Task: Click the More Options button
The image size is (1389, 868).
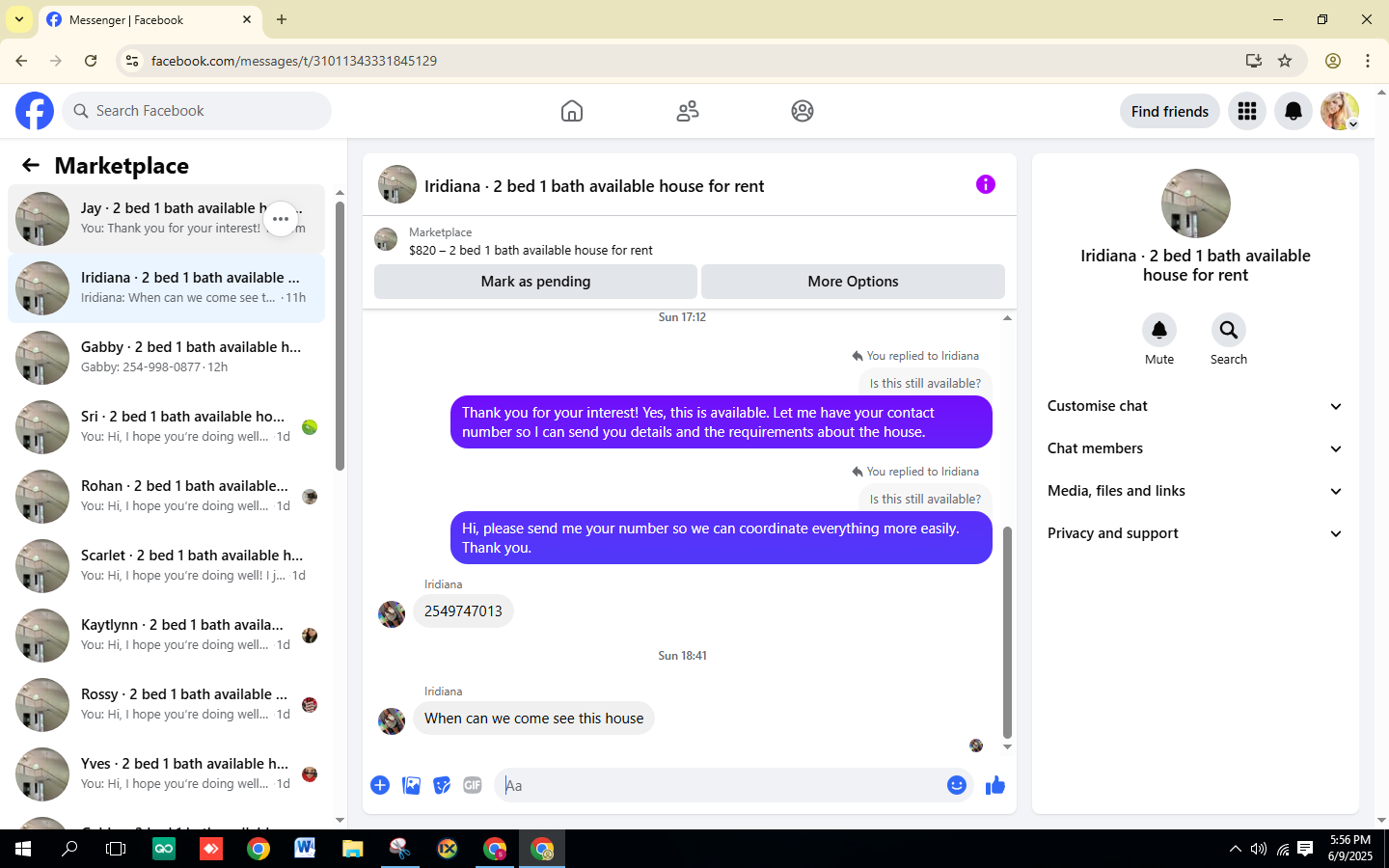Action: (x=853, y=282)
